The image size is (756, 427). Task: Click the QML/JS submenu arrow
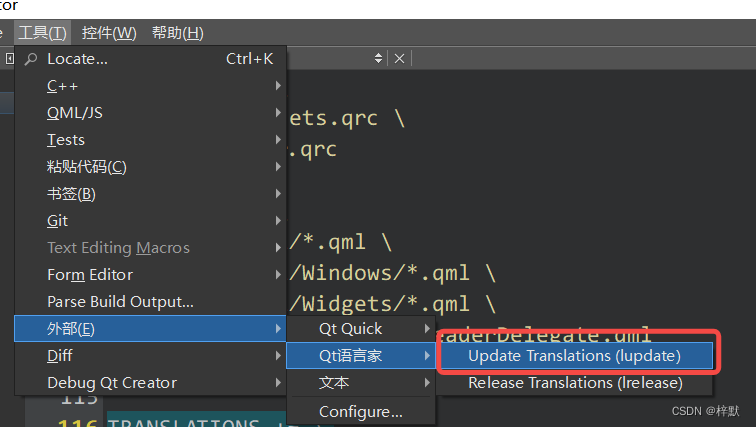coord(278,113)
